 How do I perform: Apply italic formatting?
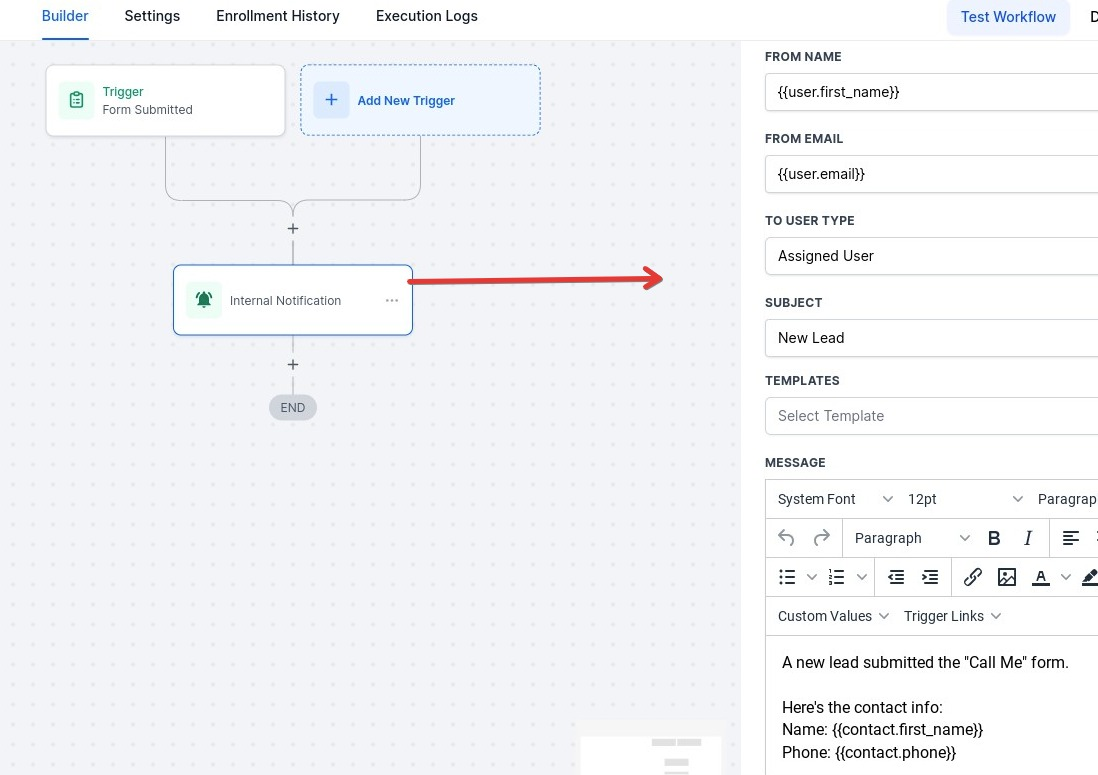pyautogui.click(x=1028, y=538)
